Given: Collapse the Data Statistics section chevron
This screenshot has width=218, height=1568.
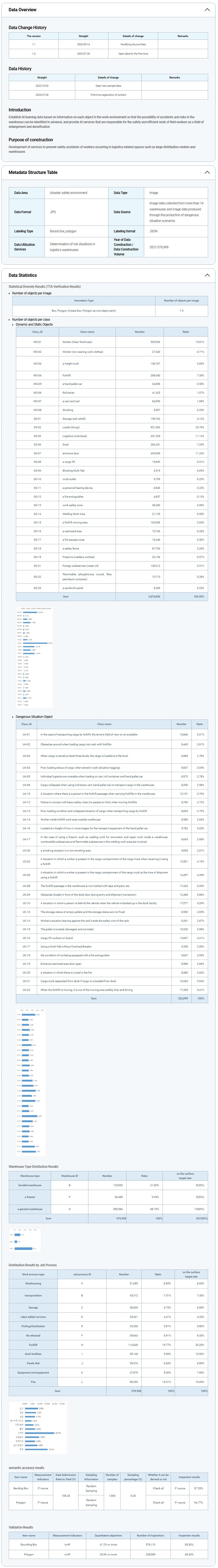Looking at the screenshot, I should 206,275.
